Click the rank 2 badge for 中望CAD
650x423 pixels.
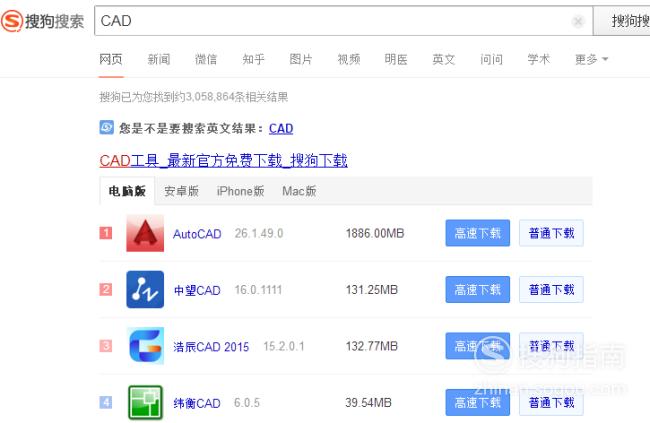[106, 289]
